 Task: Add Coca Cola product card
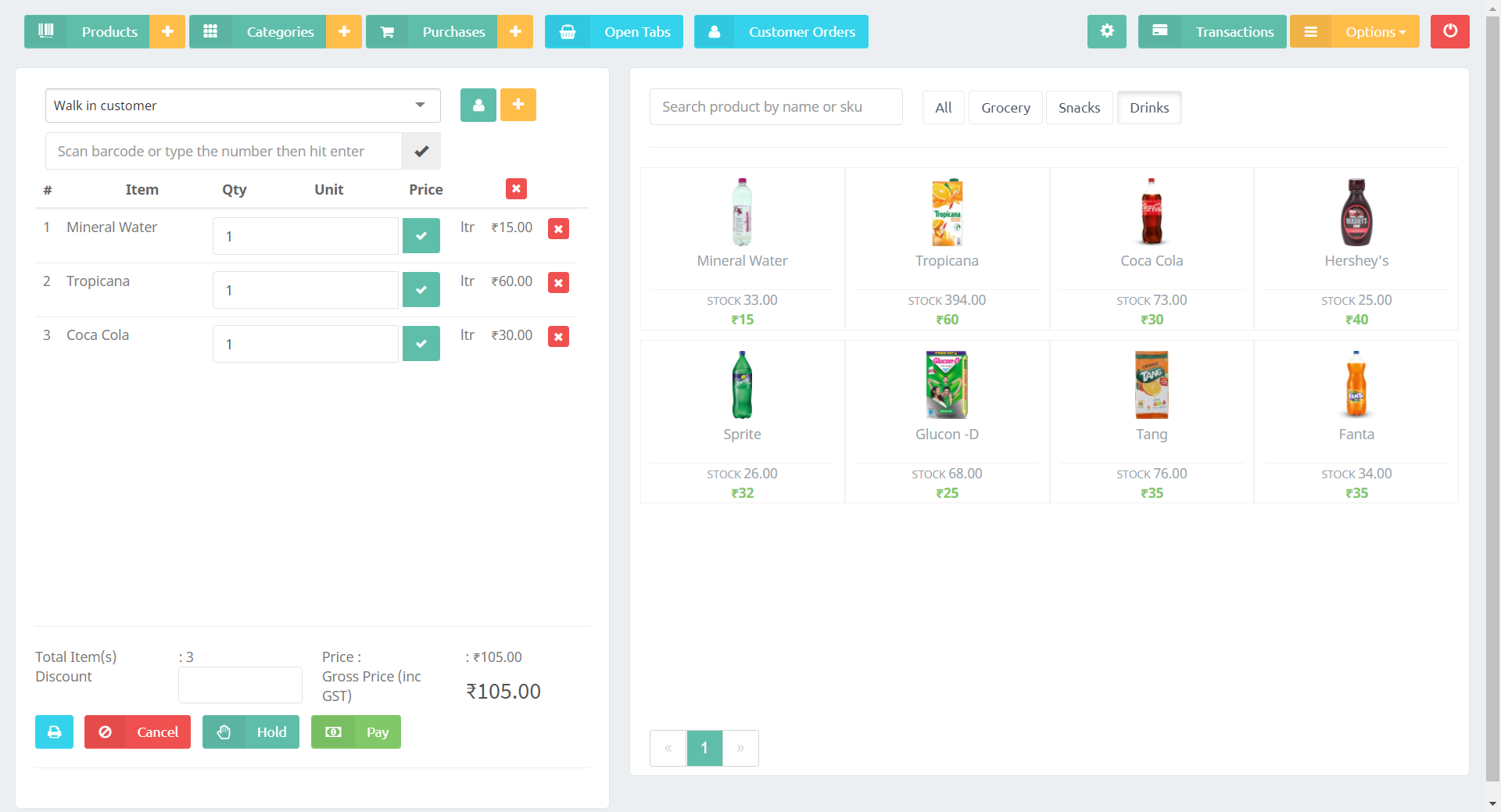[1152, 249]
